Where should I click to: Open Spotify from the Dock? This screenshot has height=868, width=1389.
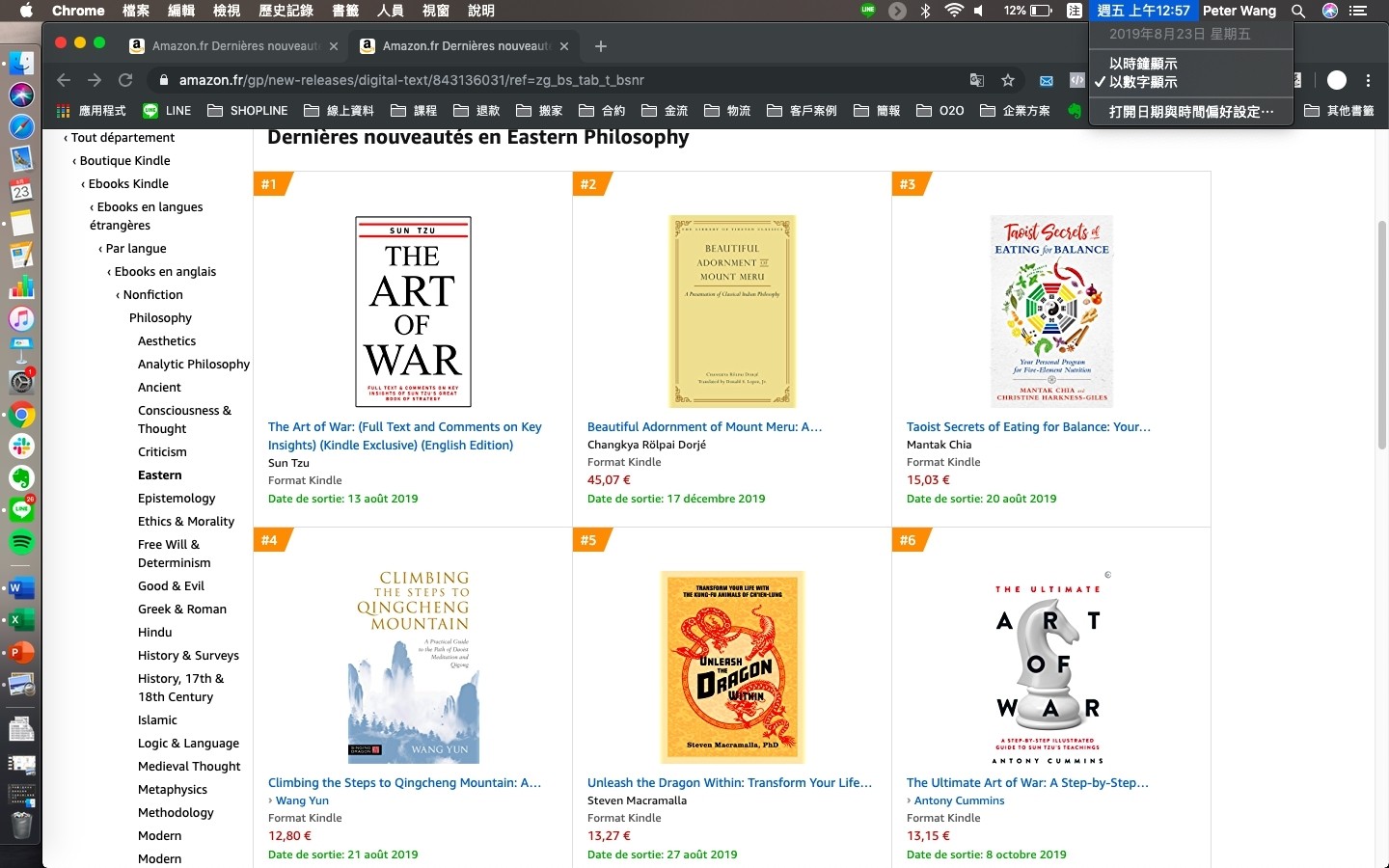click(21, 542)
